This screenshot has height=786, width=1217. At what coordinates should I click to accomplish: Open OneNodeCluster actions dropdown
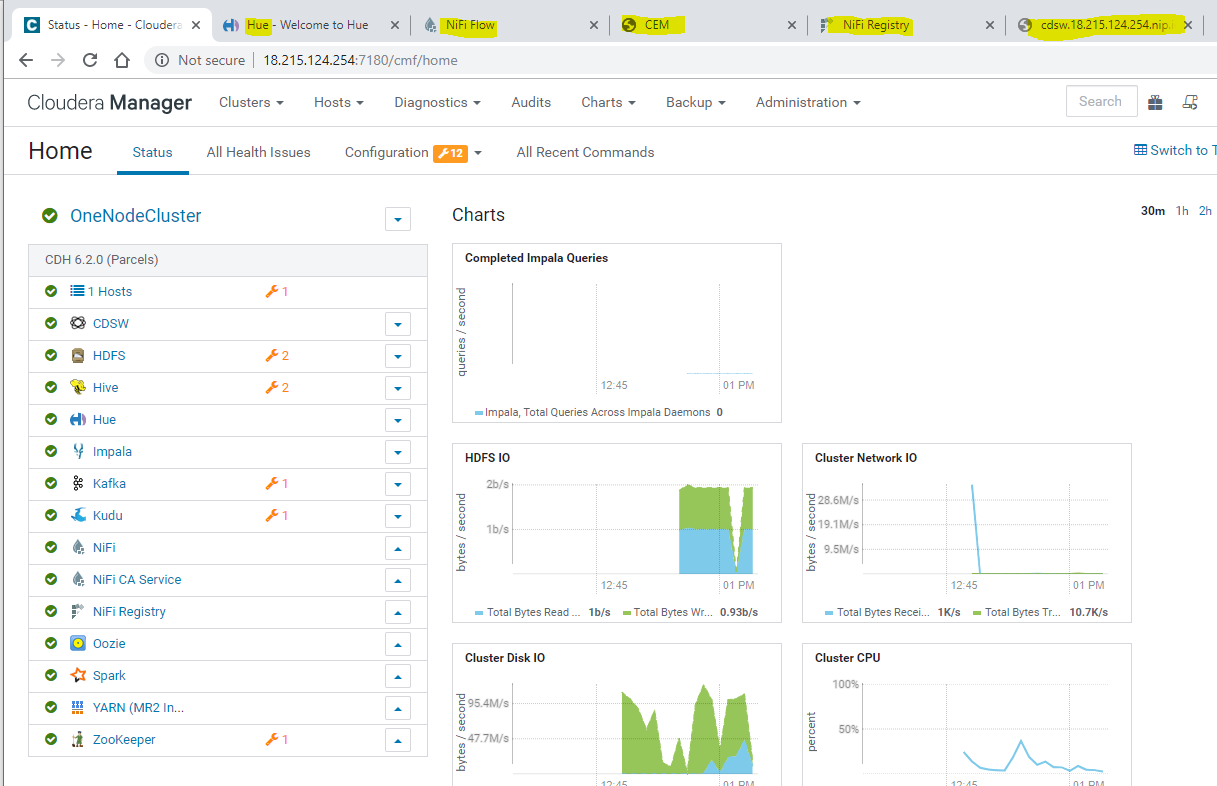(x=398, y=219)
